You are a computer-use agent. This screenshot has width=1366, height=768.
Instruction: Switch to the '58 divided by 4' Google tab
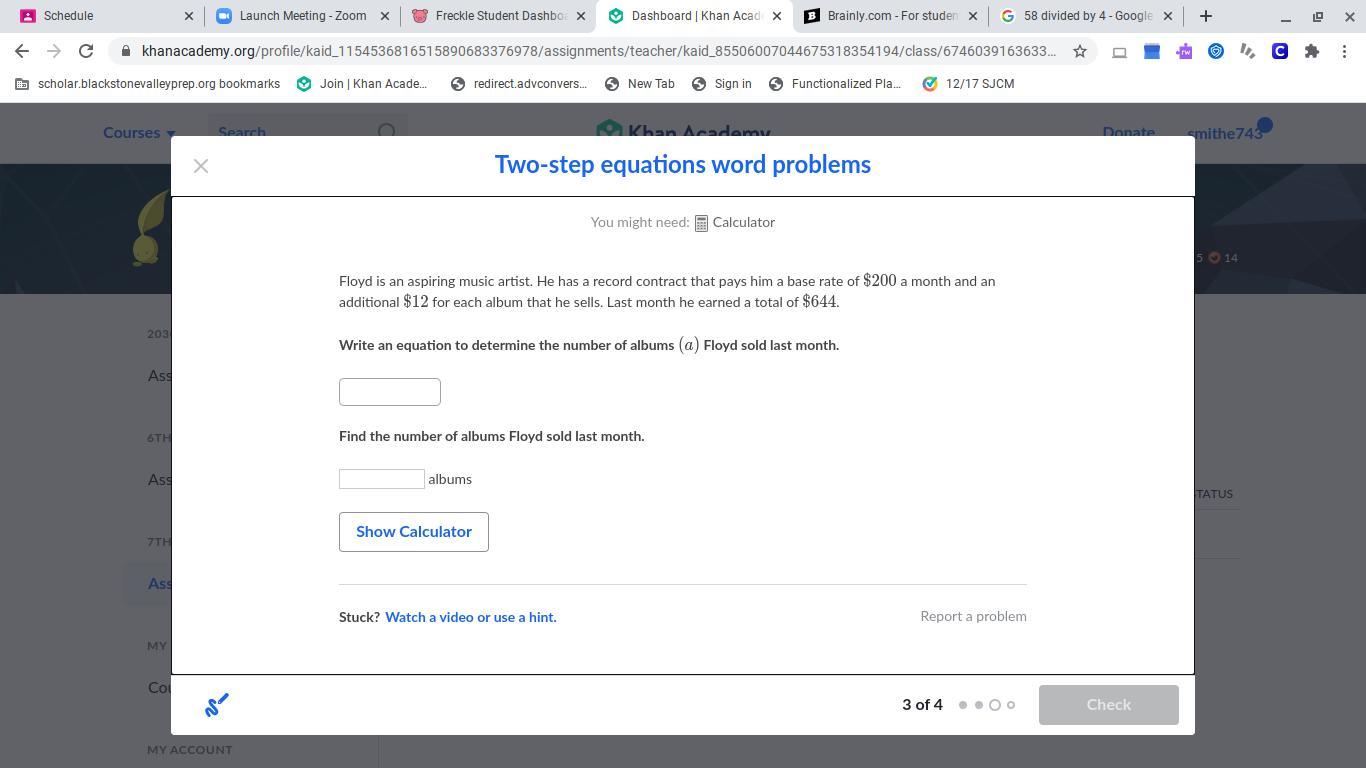1085,16
